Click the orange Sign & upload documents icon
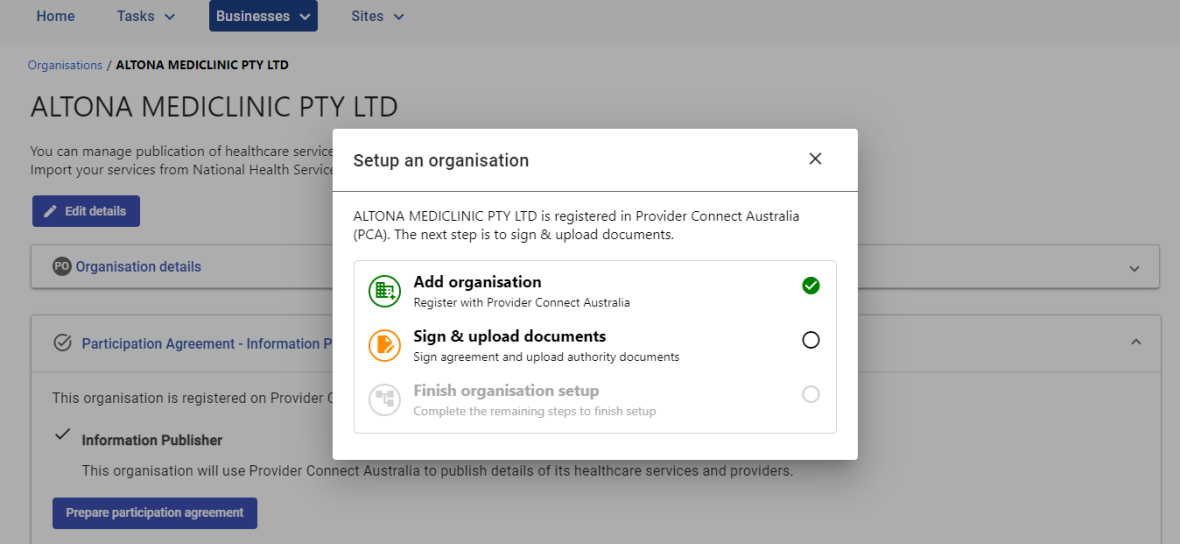The height and width of the screenshot is (544, 1180). (385, 345)
